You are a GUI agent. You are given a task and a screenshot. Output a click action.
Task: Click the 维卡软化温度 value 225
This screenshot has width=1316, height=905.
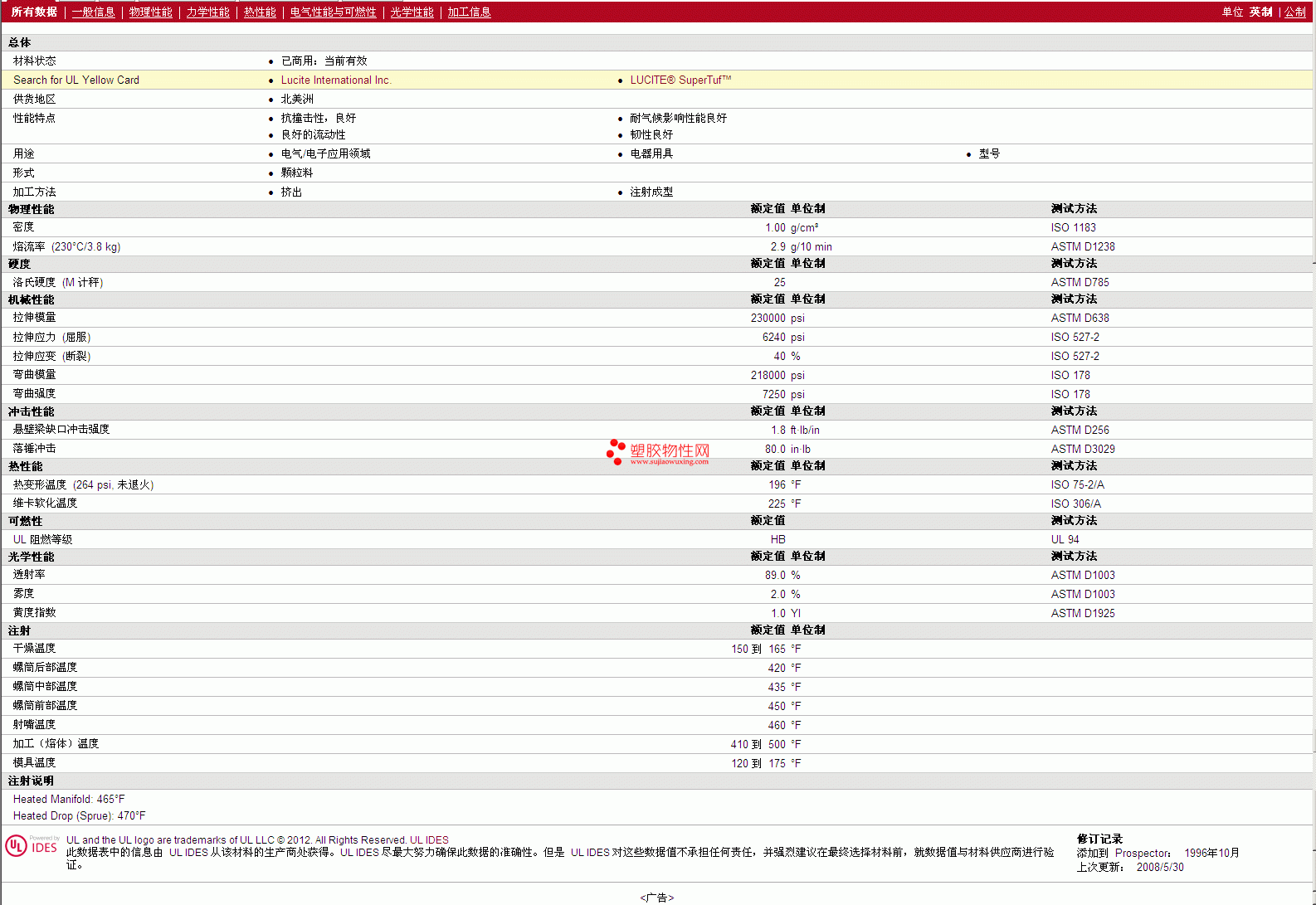777,504
